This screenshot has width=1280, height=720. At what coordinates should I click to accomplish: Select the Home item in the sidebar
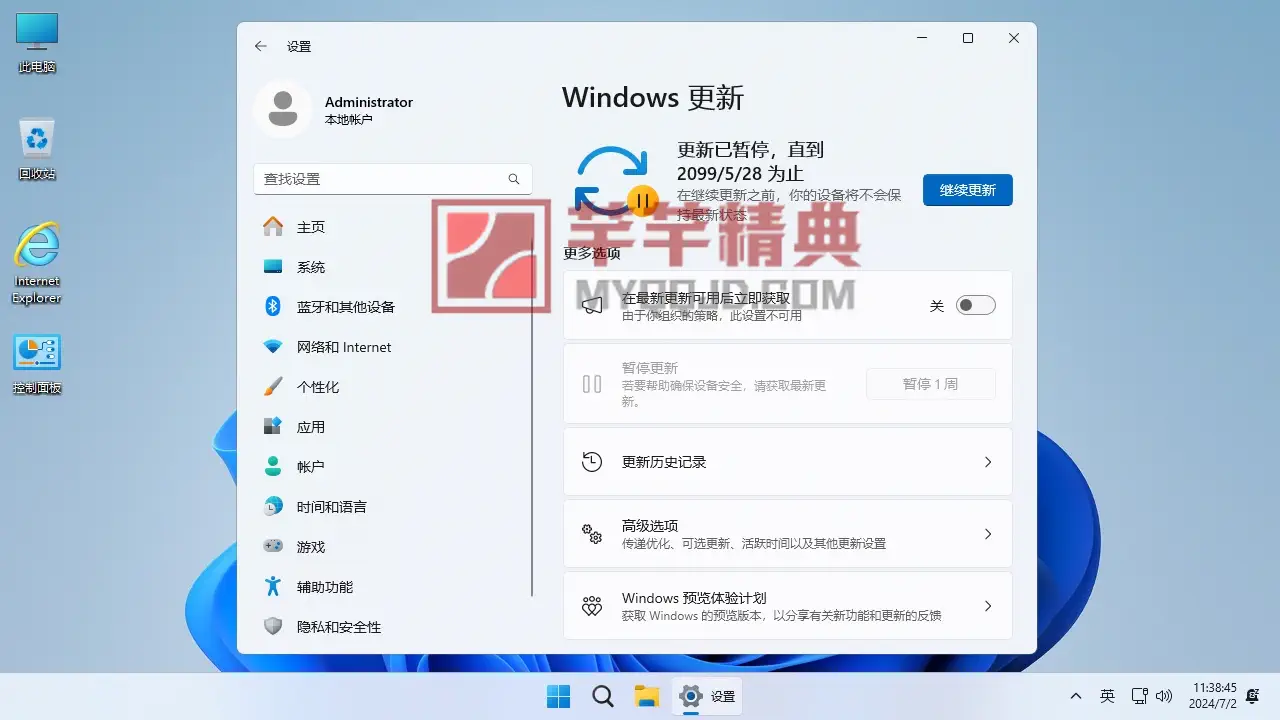[x=310, y=227]
